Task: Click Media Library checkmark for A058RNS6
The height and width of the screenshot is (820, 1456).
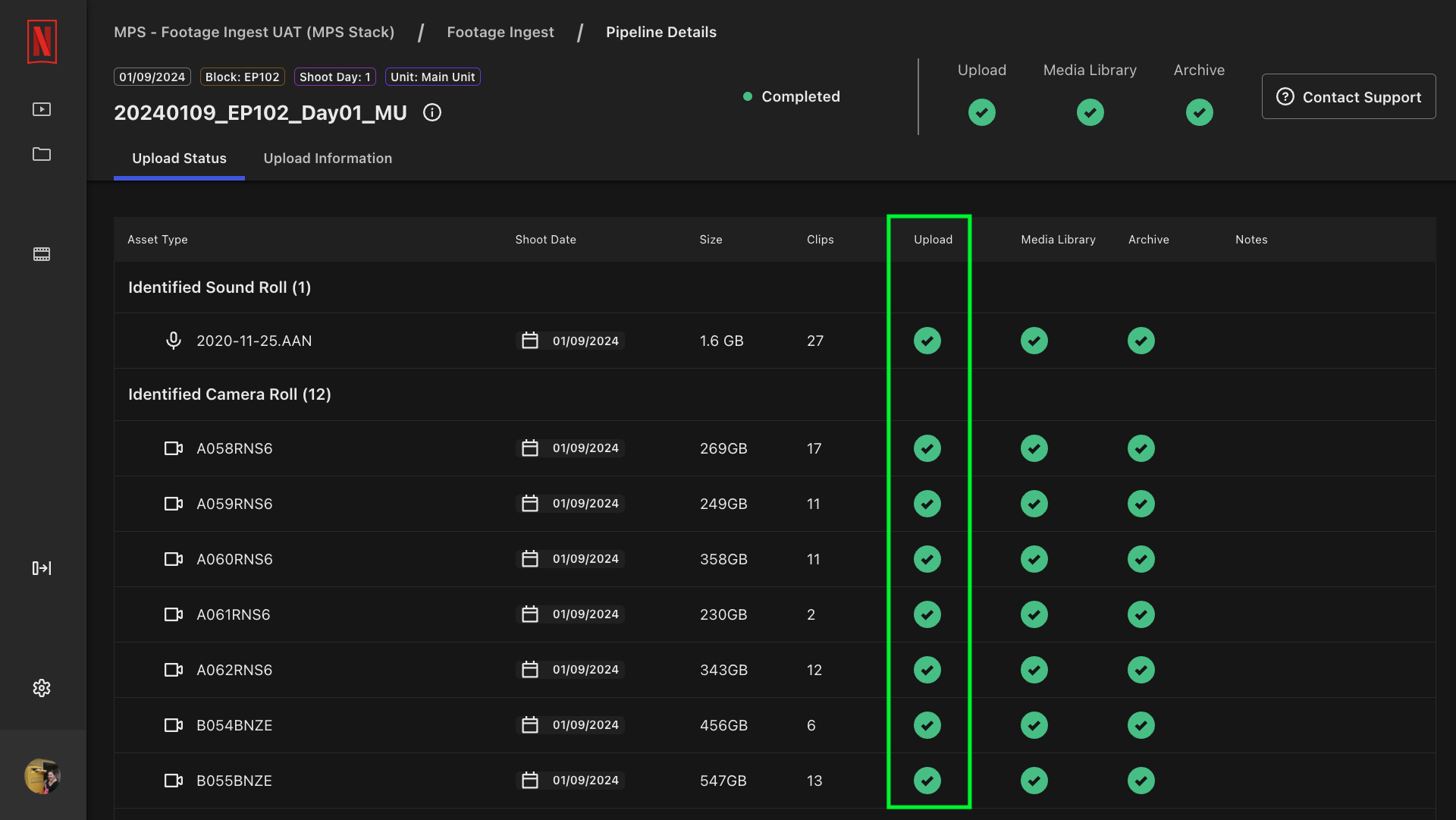Action: [1034, 448]
